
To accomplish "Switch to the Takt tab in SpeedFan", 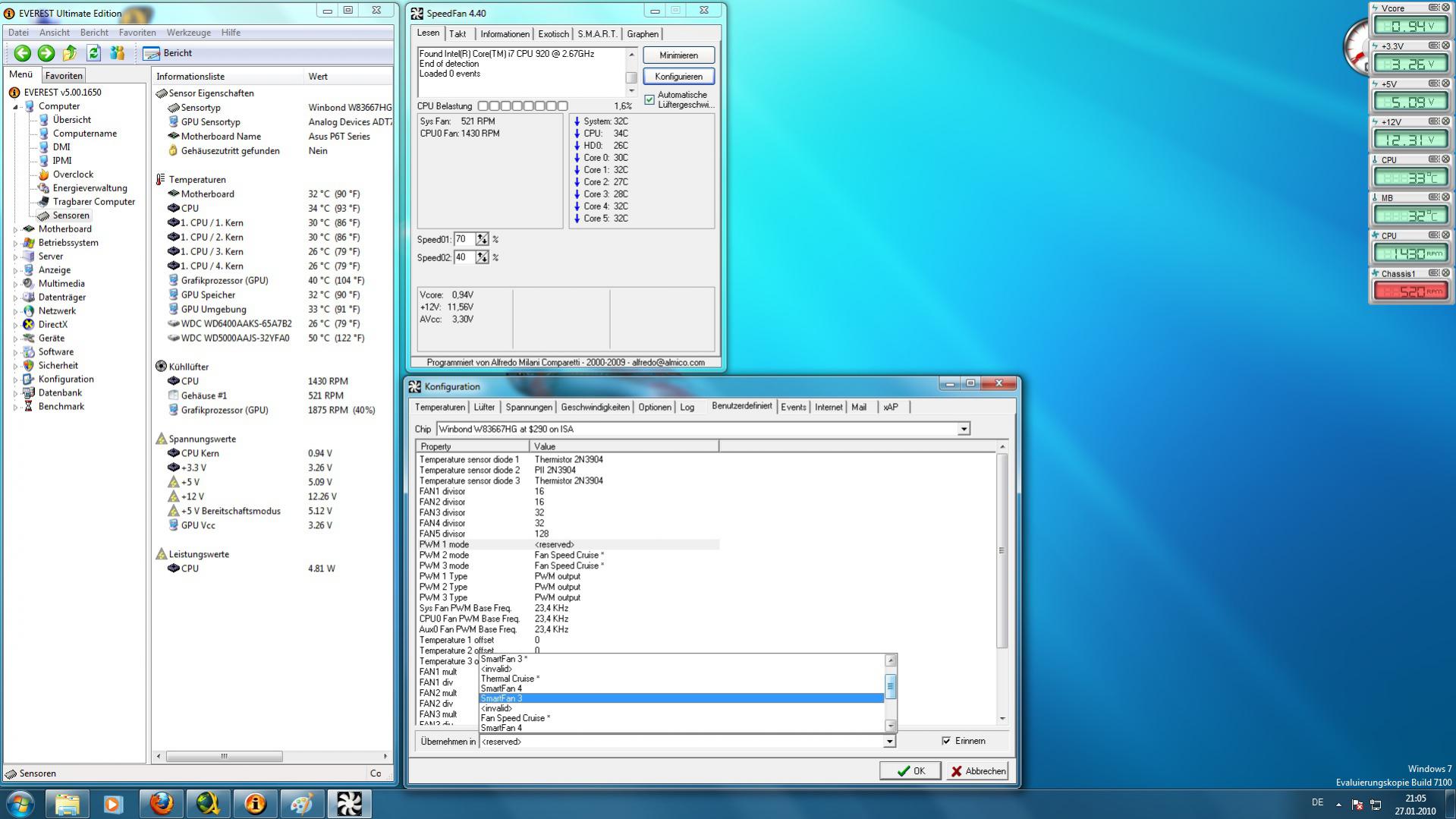I will (458, 34).
